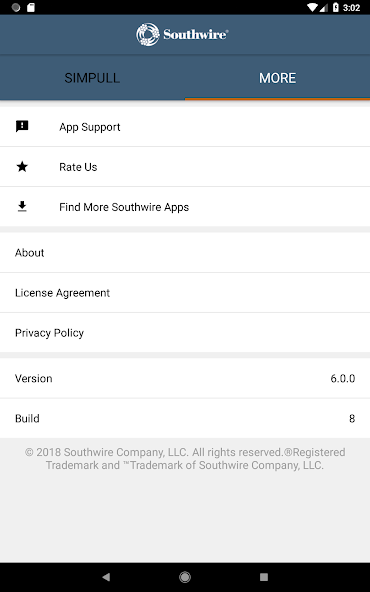This screenshot has width=370, height=592.
Task: Select the MORE tab
Action: (x=278, y=78)
